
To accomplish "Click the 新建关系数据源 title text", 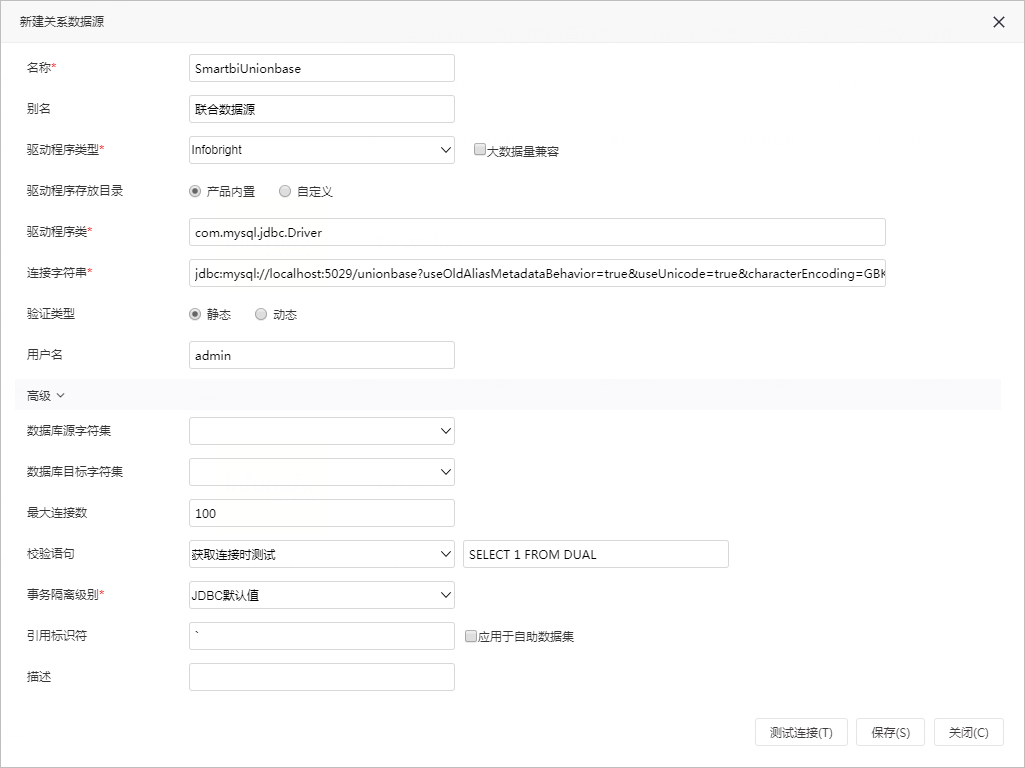I will (x=61, y=22).
